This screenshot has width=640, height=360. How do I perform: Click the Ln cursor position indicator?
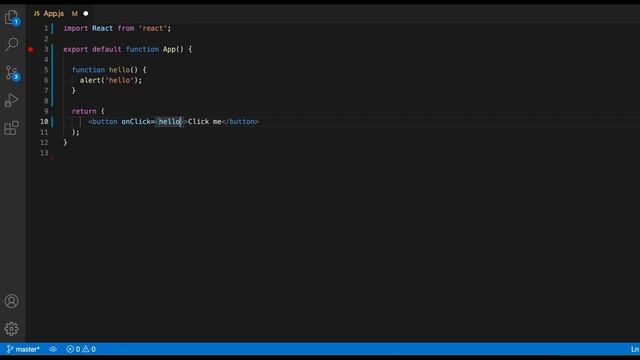[635, 349]
